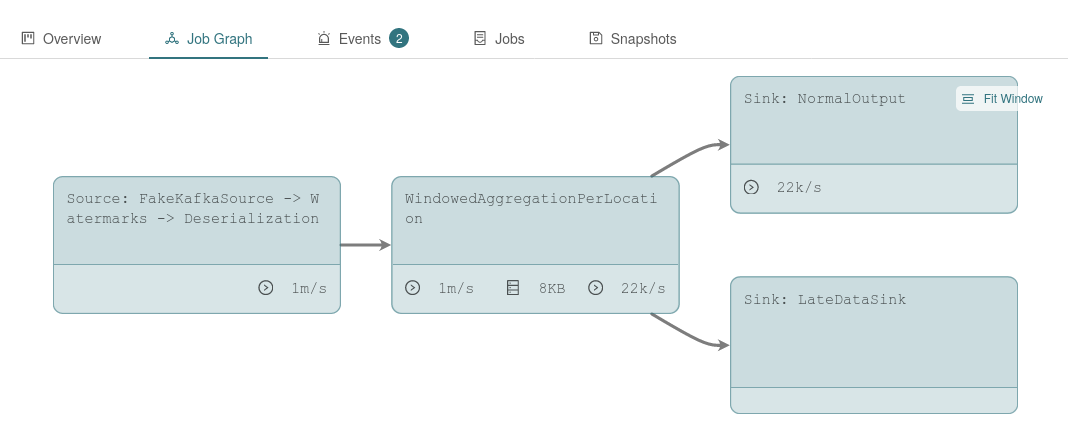
Task: Switch to the Events tab
Action: [363, 39]
